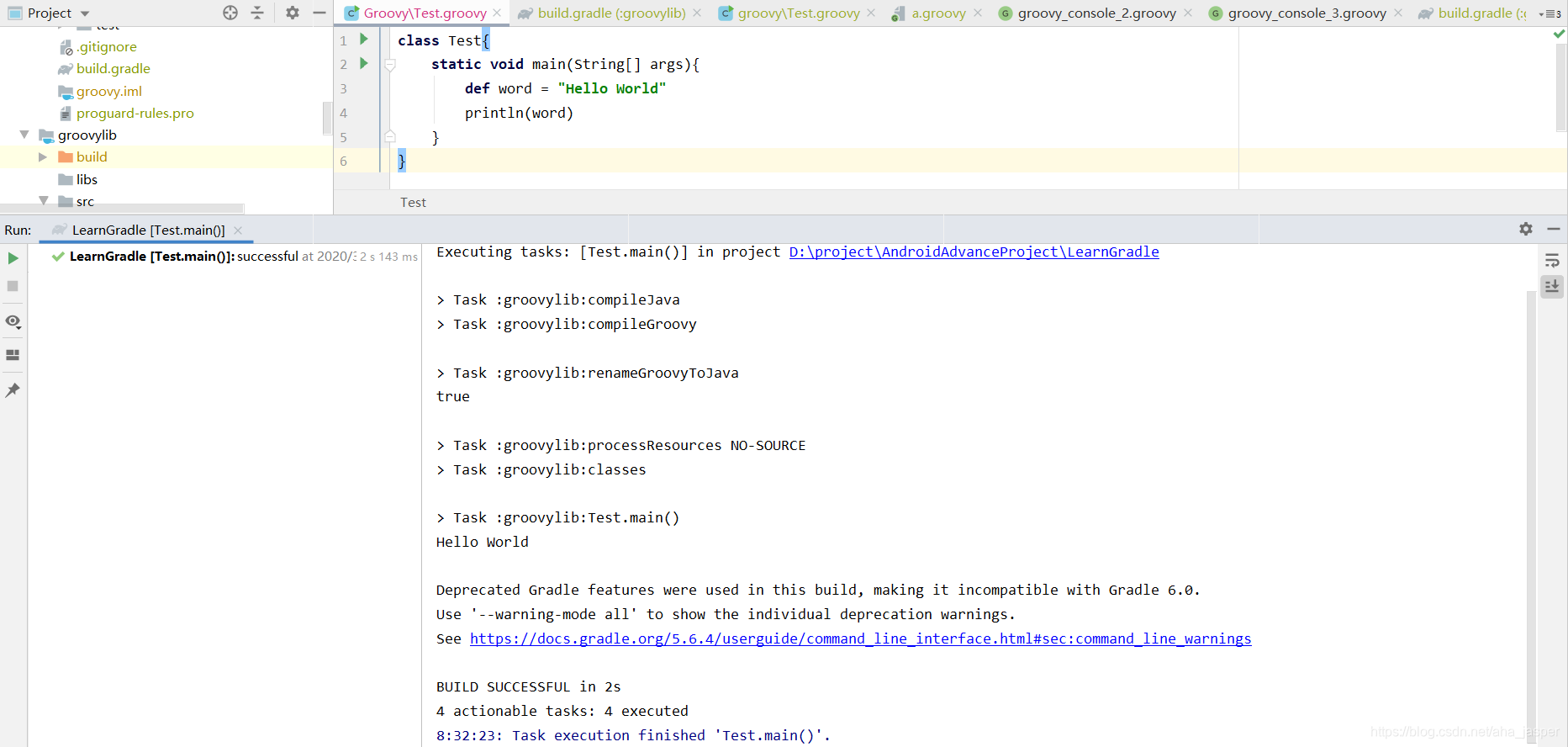Open Gradle command line warnings docs link
Image resolution: width=1568 pixels, height=747 pixels.
click(x=860, y=638)
